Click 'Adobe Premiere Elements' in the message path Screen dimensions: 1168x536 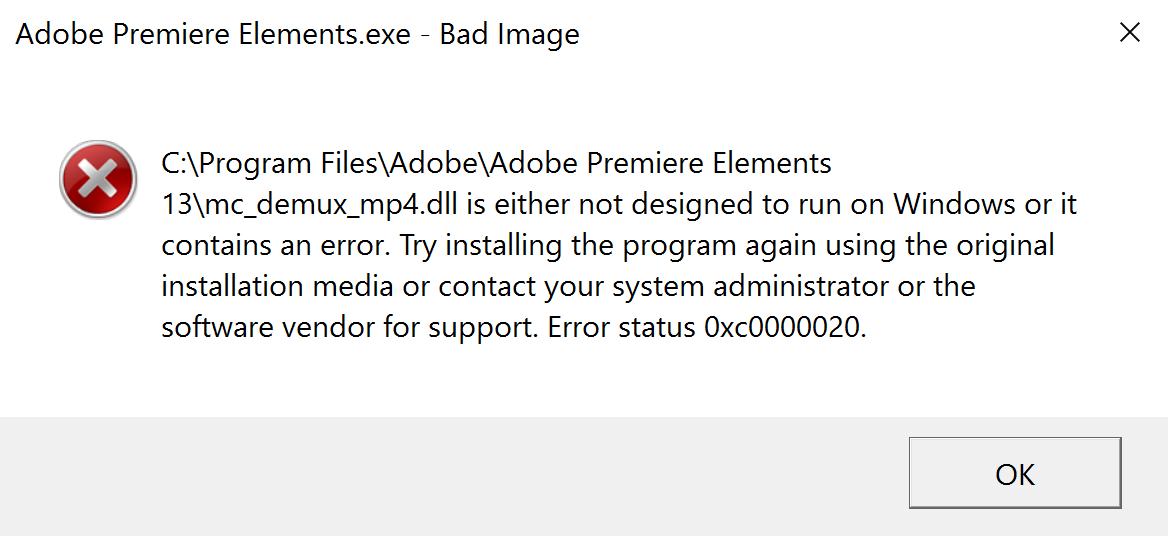coord(661,162)
